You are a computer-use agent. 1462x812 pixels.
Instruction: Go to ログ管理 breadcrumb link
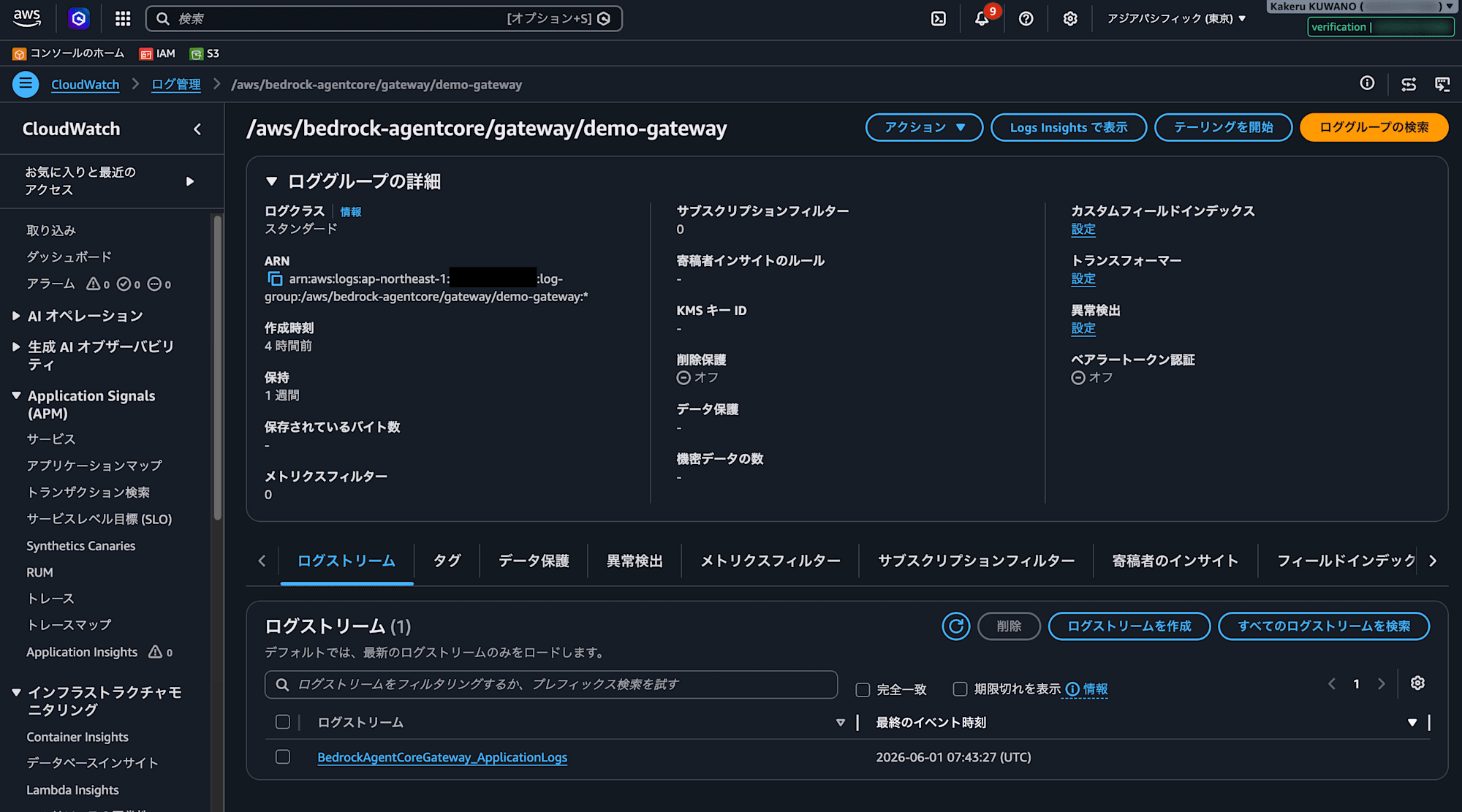pyautogui.click(x=176, y=84)
